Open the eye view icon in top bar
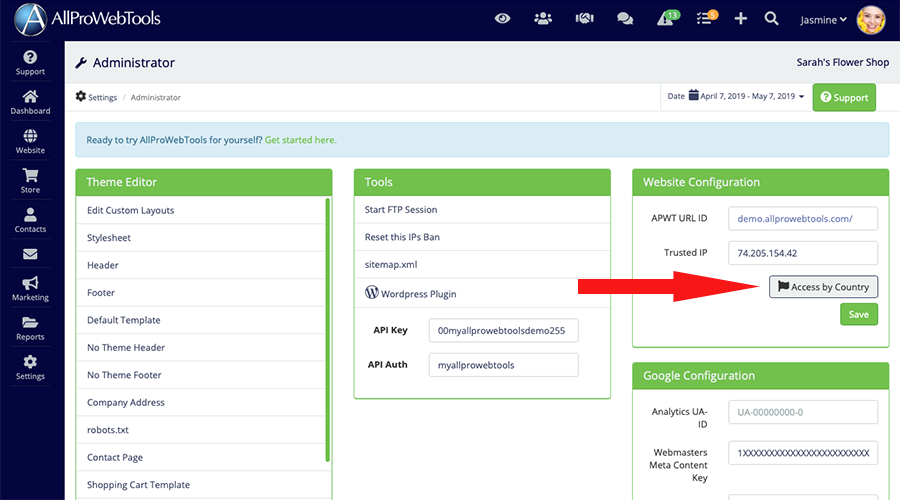 coord(502,19)
